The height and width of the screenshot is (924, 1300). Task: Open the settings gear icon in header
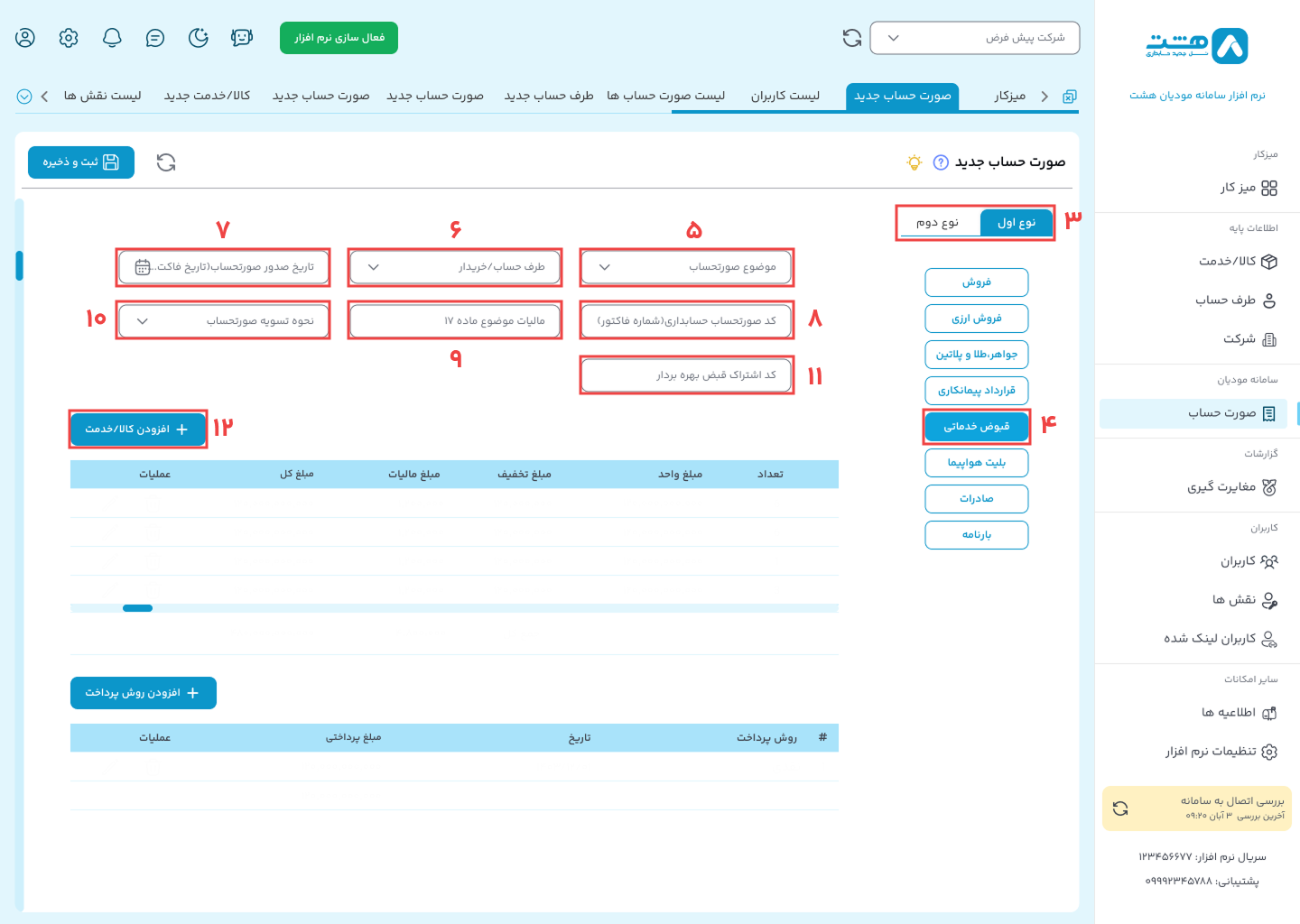pyautogui.click(x=69, y=38)
